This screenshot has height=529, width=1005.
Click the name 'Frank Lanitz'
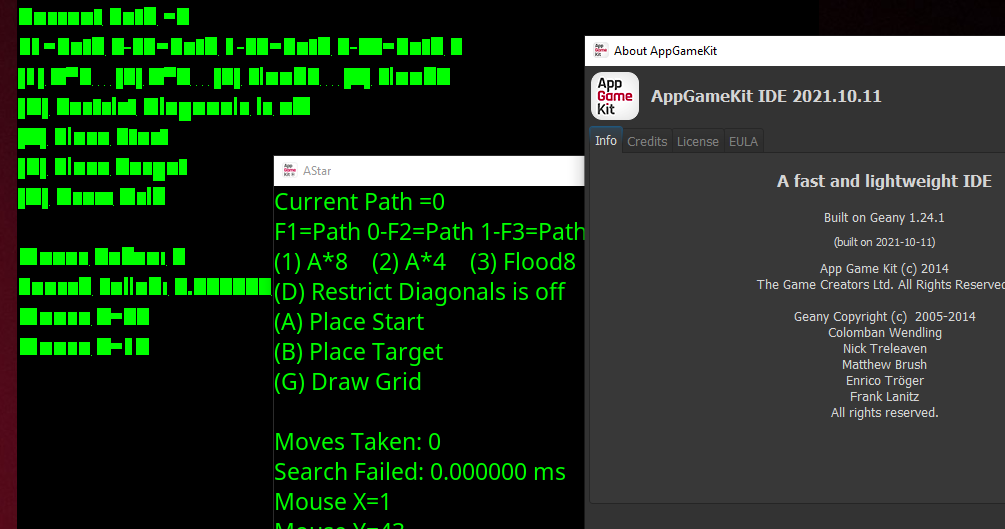pyautogui.click(x=884, y=397)
